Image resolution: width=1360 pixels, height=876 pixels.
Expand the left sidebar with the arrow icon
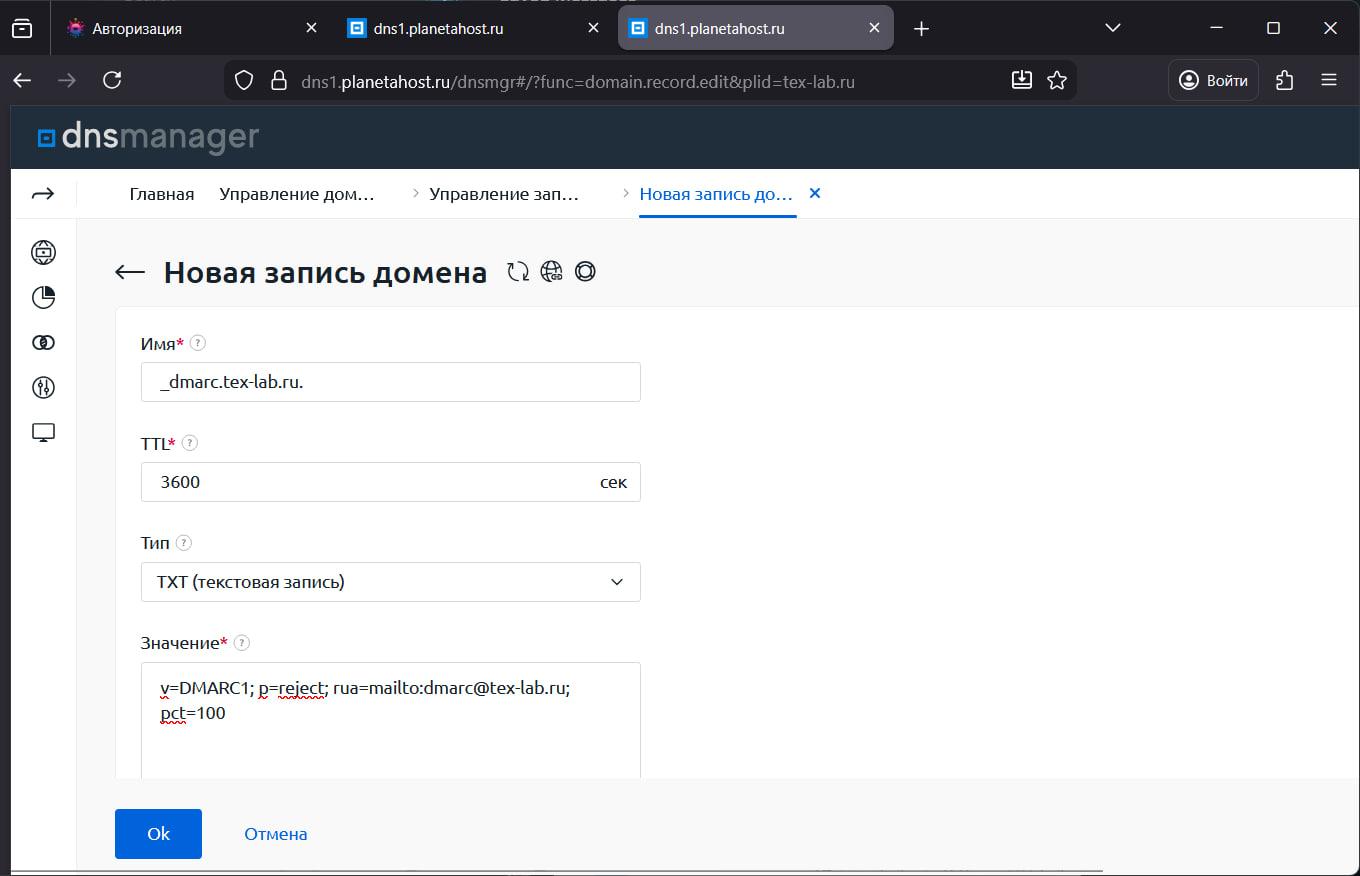[x=42, y=193]
